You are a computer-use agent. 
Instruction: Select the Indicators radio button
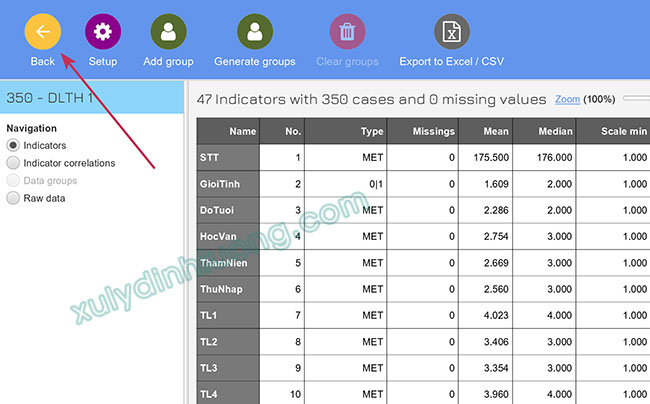13,146
